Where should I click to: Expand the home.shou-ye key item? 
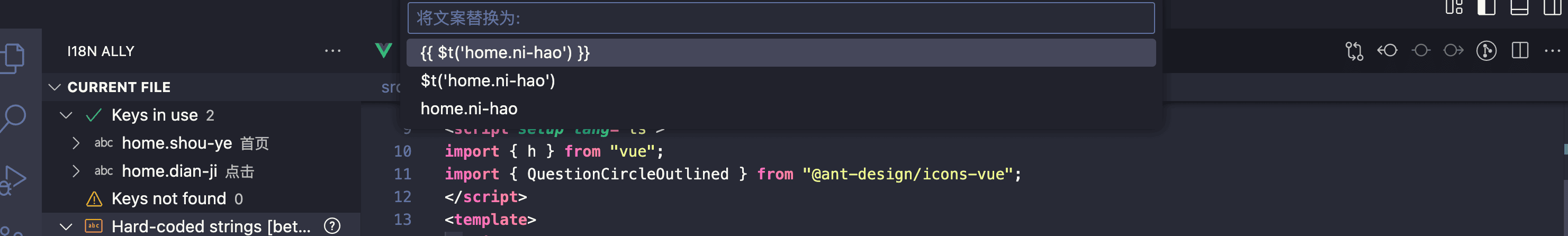[76, 143]
